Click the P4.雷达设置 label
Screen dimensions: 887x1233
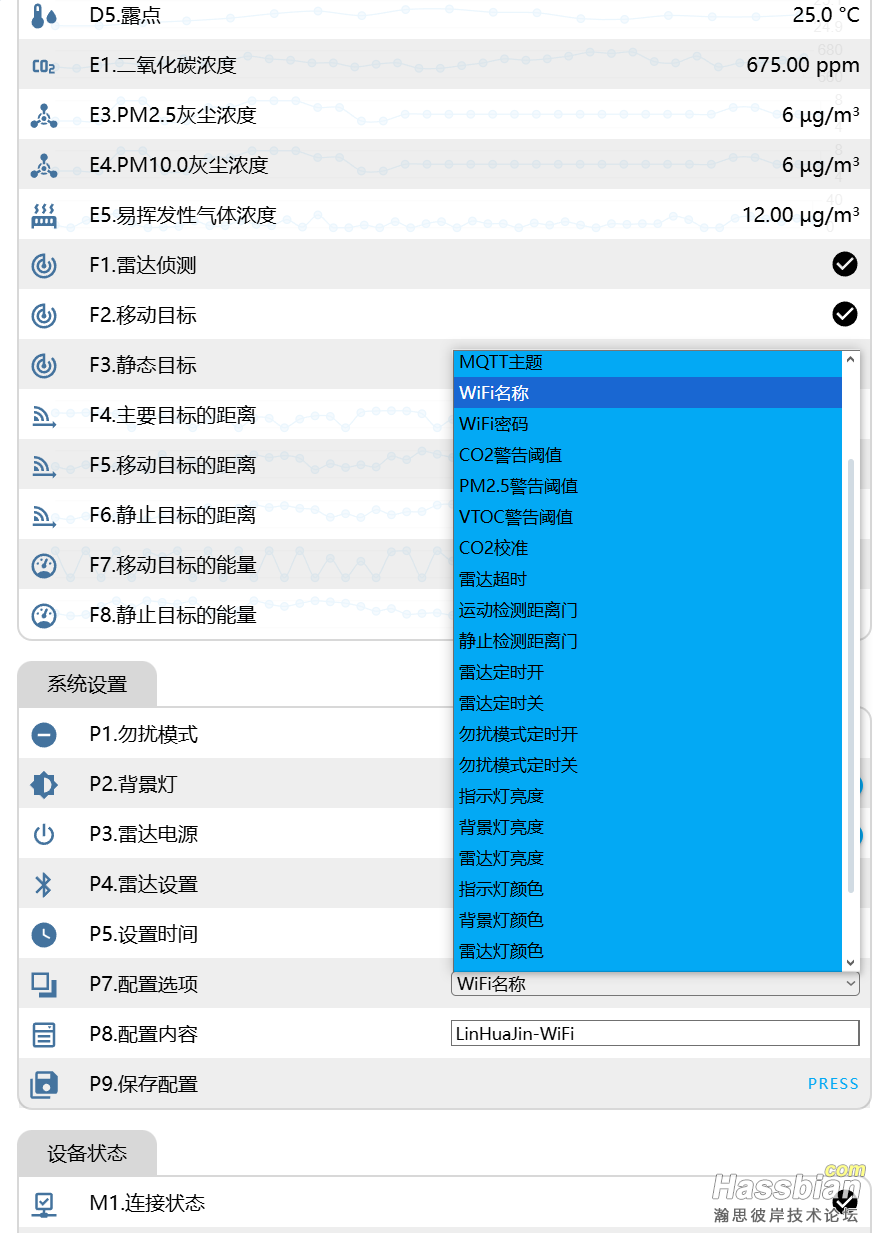(x=144, y=884)
